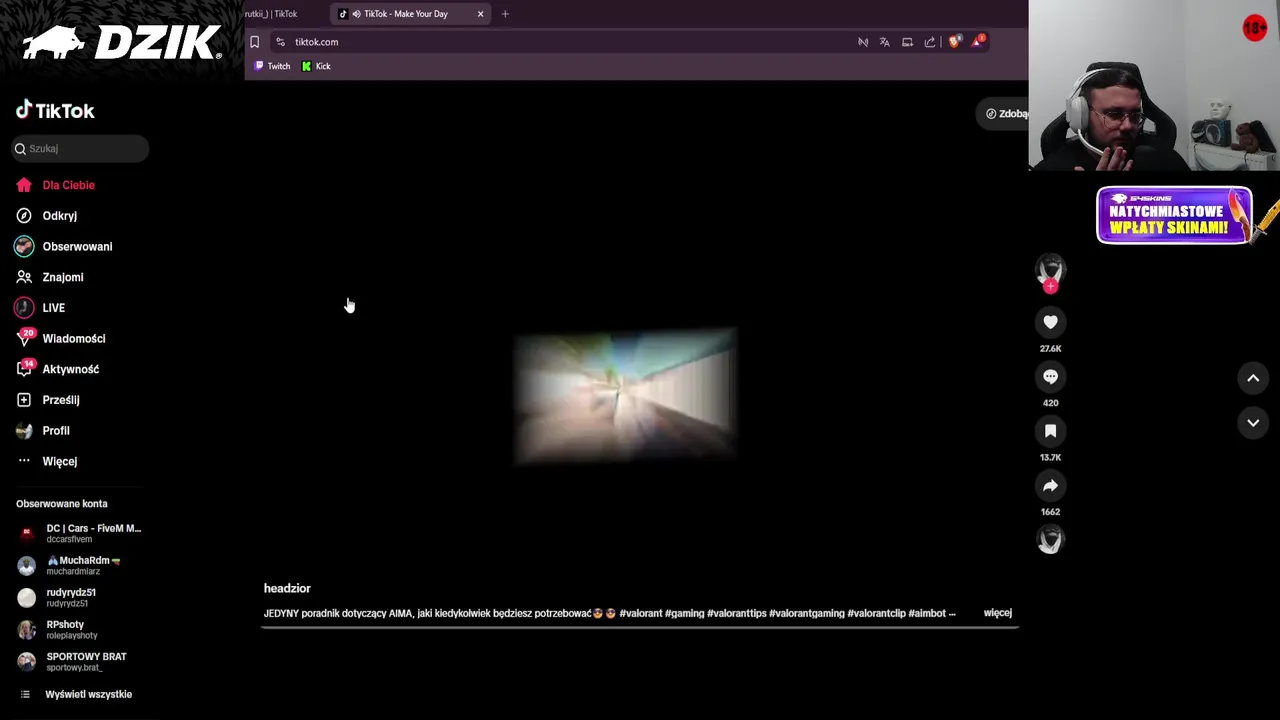Viewport: 1280px width, 720px height.
Task: Mute audio on Make Your Day tab
Action: [x=356, y=14]
